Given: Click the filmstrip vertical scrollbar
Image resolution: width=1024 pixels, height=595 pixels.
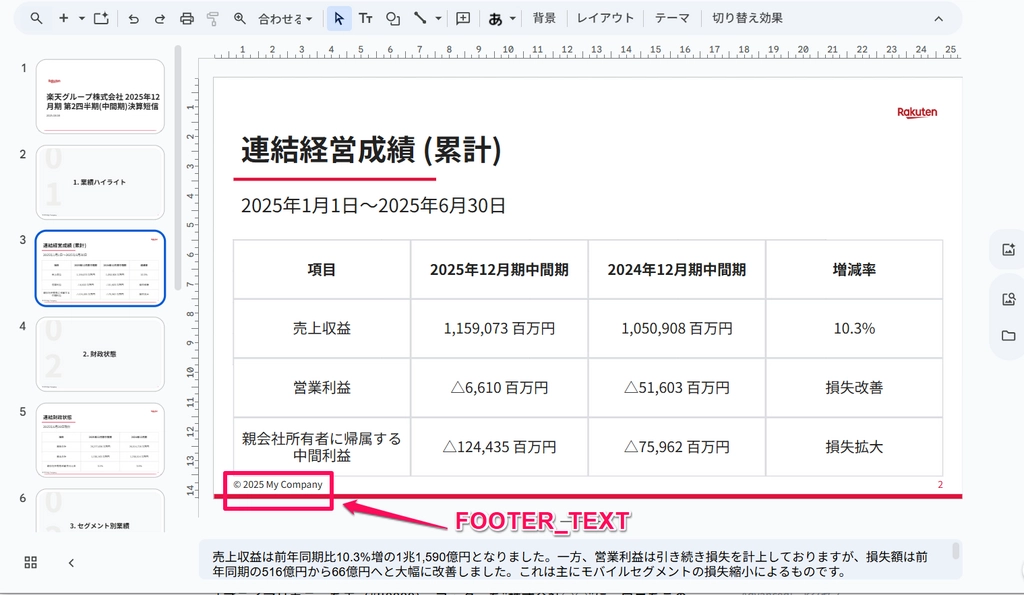Looking at the screenshot, I should click(x=178, y=168).
